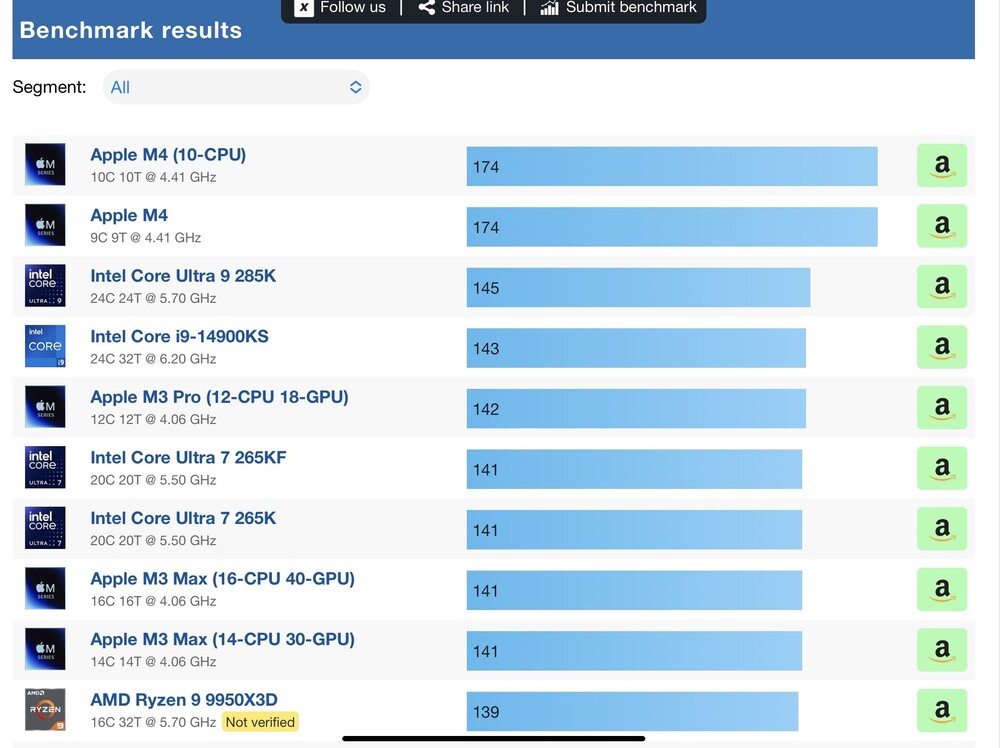Open Apple M4 (10-CPU) link
Screen dimensions: 1000x748
click(x=168, y=155)
